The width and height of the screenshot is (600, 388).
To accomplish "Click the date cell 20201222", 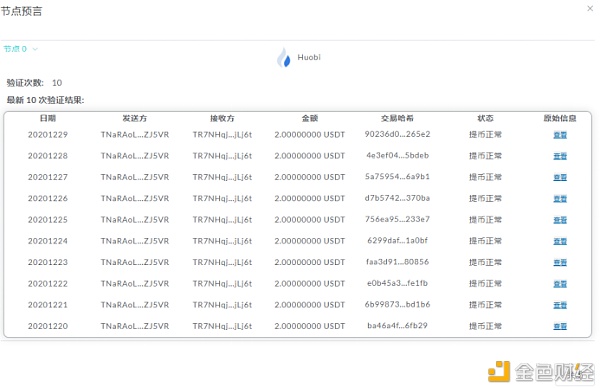I will (x=48, y=284).
